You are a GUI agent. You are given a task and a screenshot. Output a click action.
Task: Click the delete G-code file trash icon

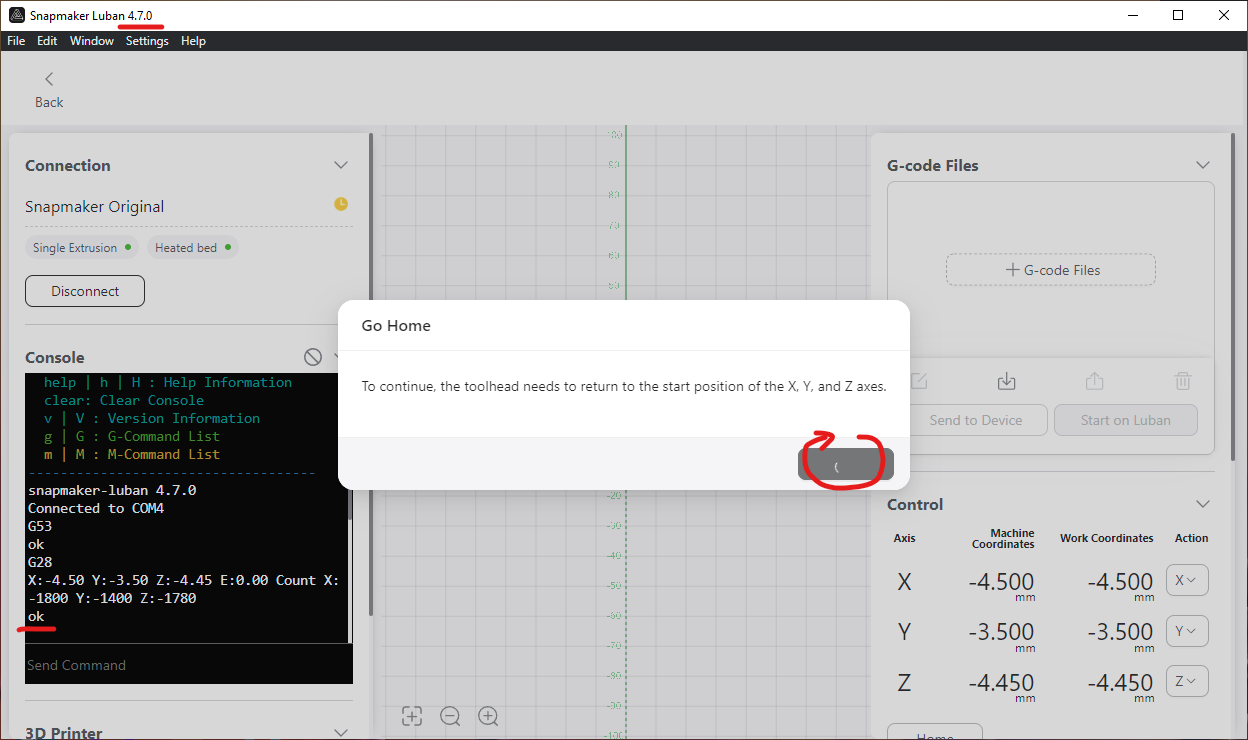pyautogui.click(x=1183, y=381)
